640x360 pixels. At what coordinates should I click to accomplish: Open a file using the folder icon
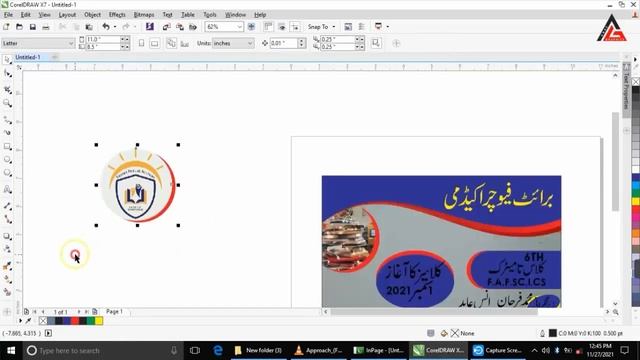pos(19,27)
